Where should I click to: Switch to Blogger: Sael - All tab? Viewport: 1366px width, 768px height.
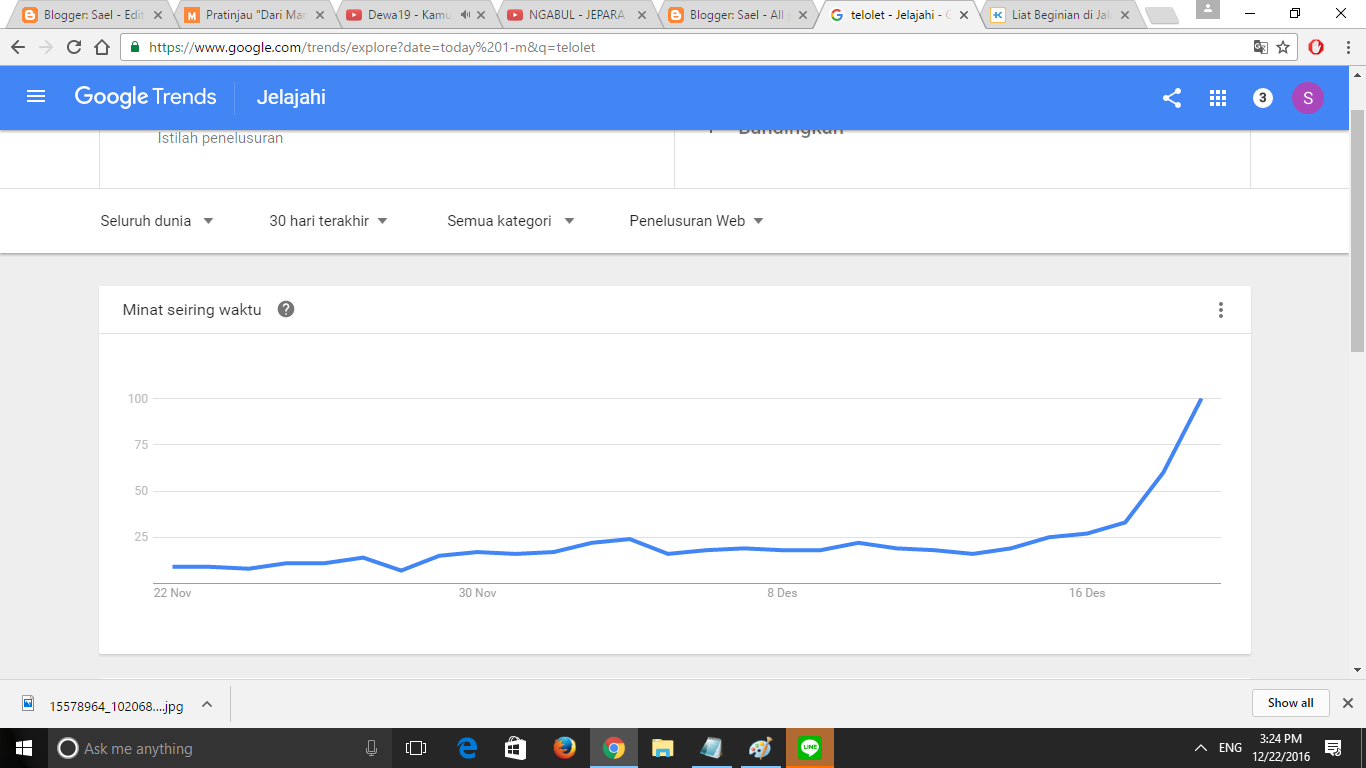click(x=738, y=15)
